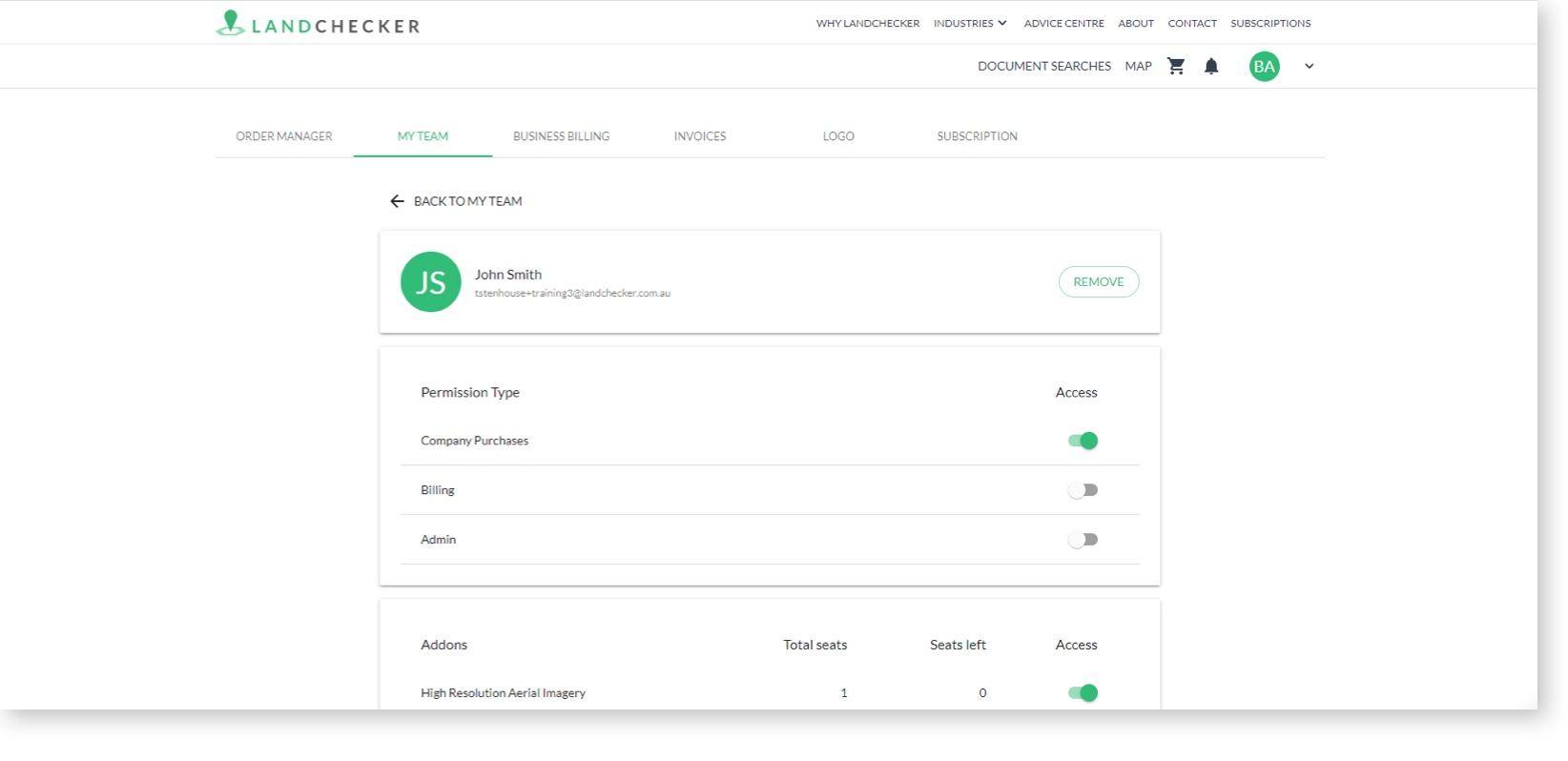Open the Subscription tab
This screenshot has height=761, width=1568.
coord(978,136)
